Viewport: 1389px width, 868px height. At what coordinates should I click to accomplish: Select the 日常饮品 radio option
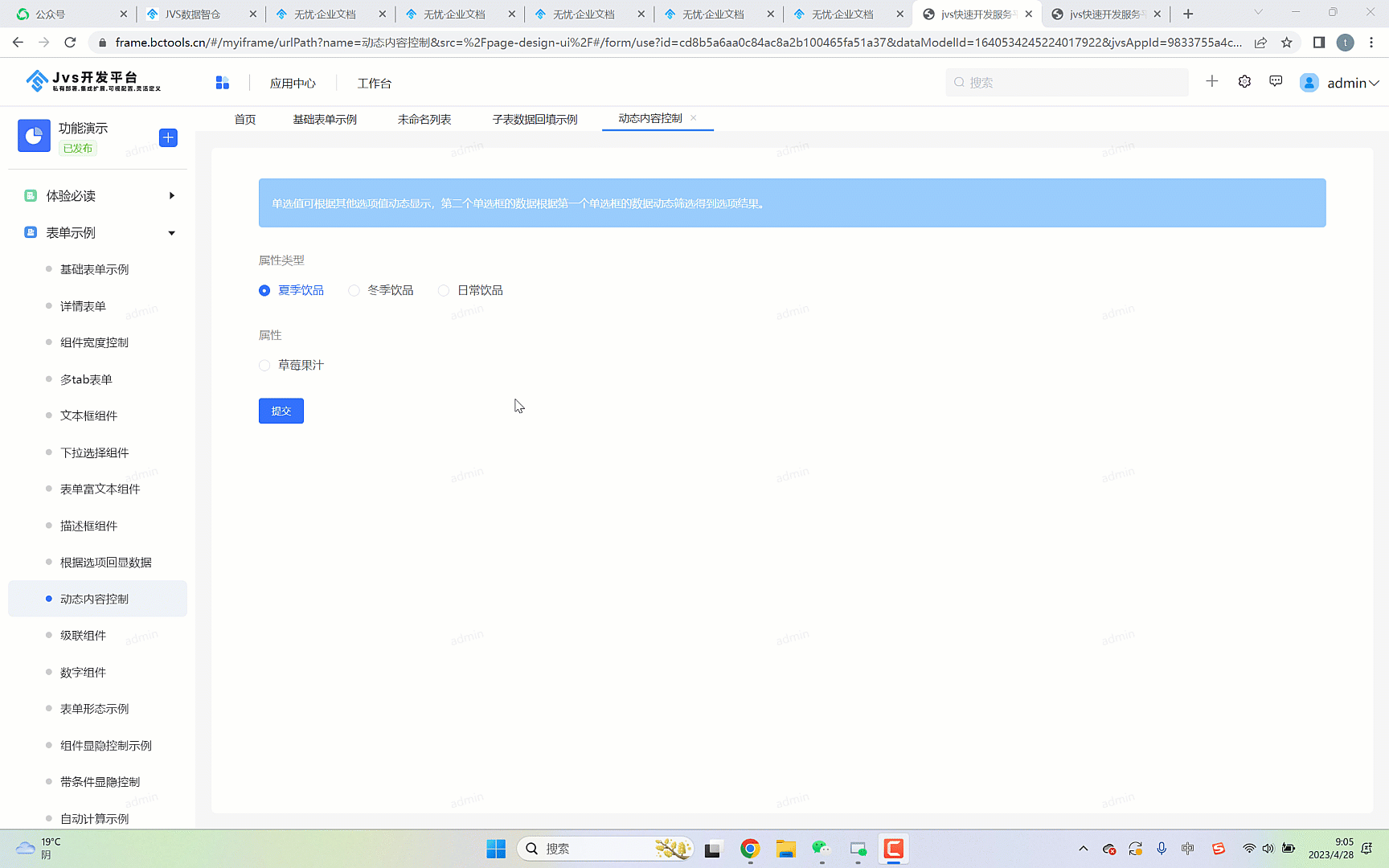(470, 290)
